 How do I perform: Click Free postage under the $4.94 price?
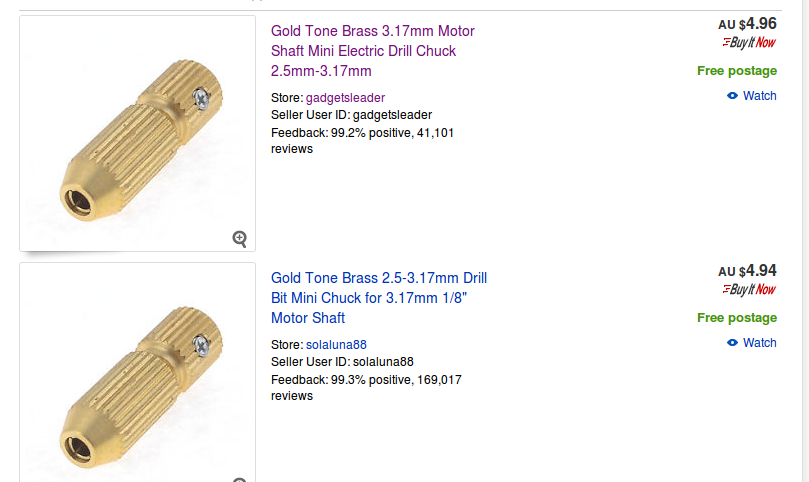click(x=737, y=318)
